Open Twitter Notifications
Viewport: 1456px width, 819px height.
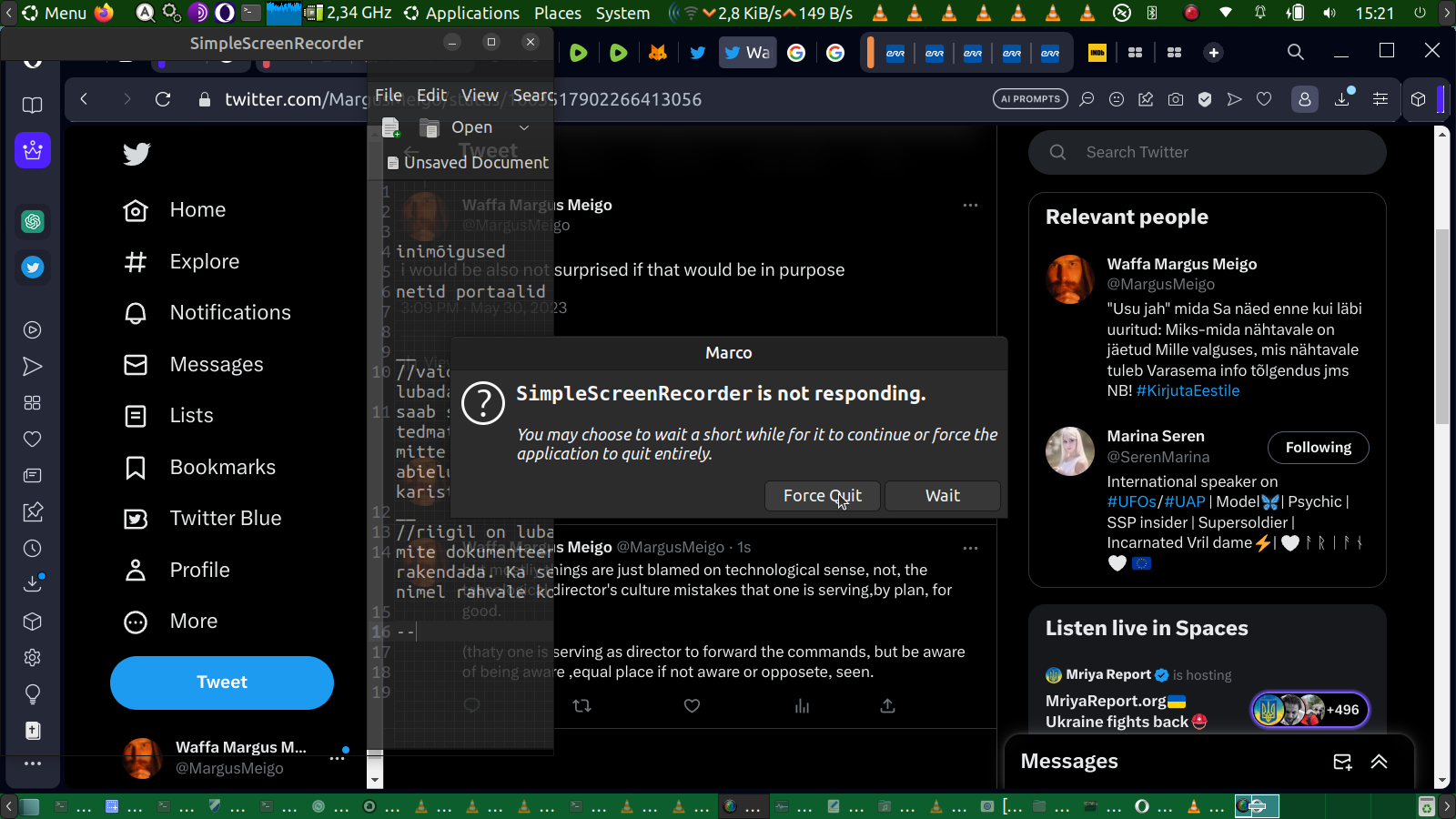point(207,313)
